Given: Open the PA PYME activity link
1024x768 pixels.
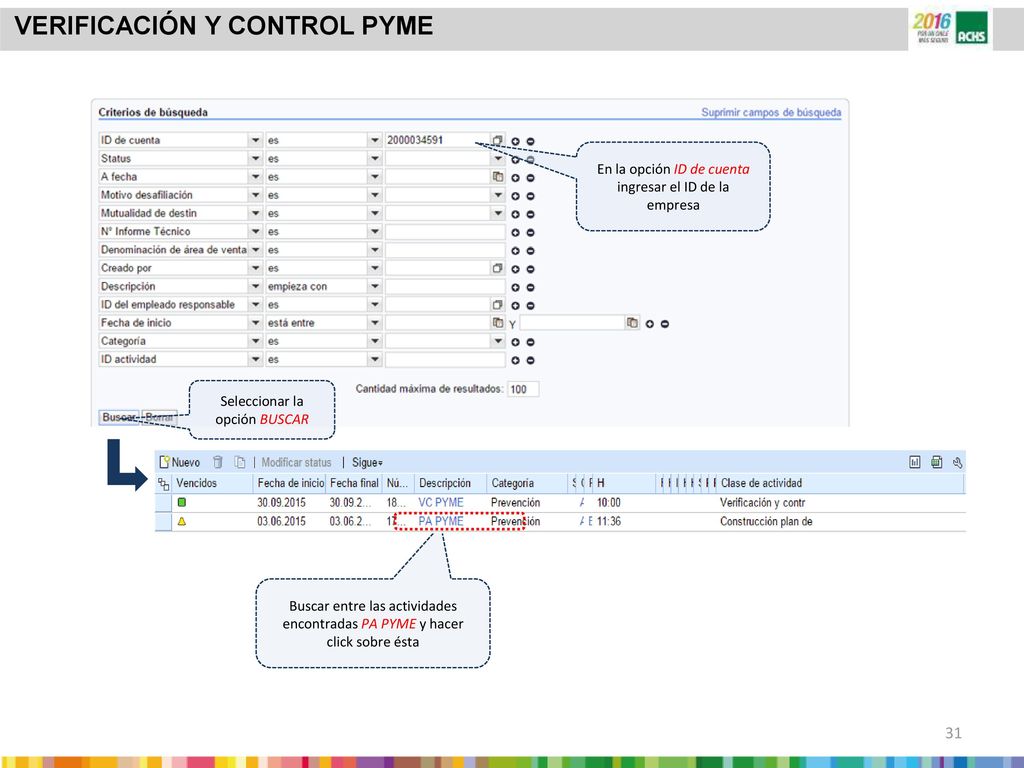Looking at the screenshot, I should (441, 522).
